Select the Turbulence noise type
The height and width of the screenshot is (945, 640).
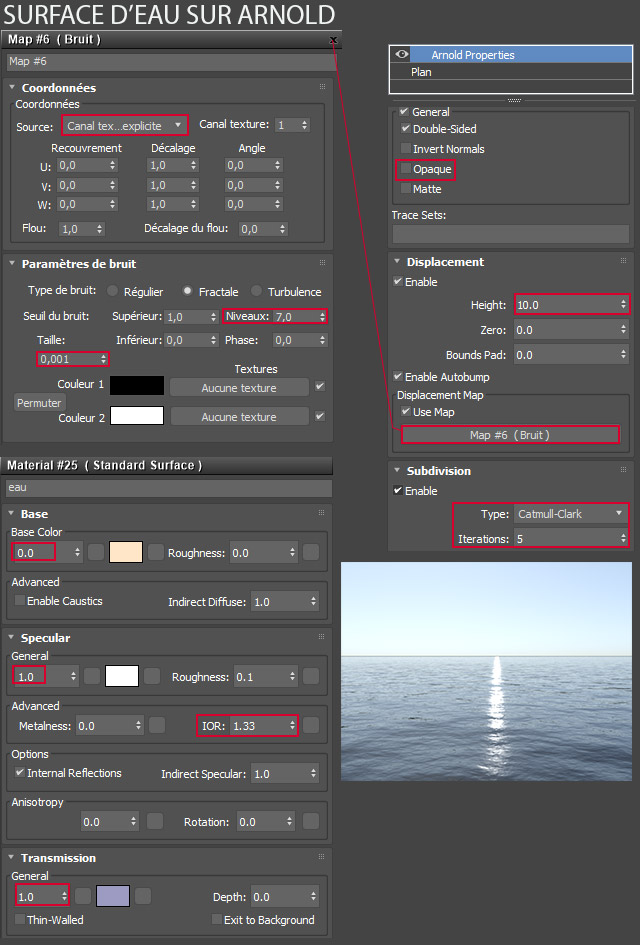(x=257, y=292)
